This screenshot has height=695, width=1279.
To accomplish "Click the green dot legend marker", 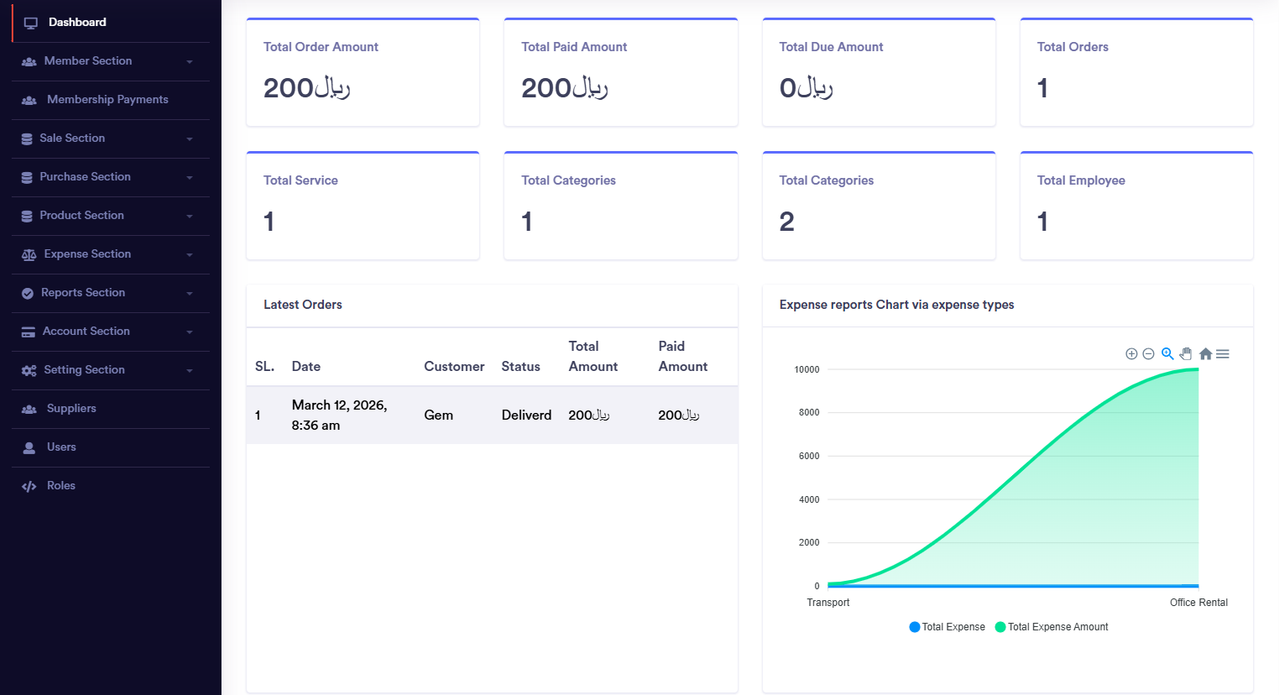I will pos(1000,627).
